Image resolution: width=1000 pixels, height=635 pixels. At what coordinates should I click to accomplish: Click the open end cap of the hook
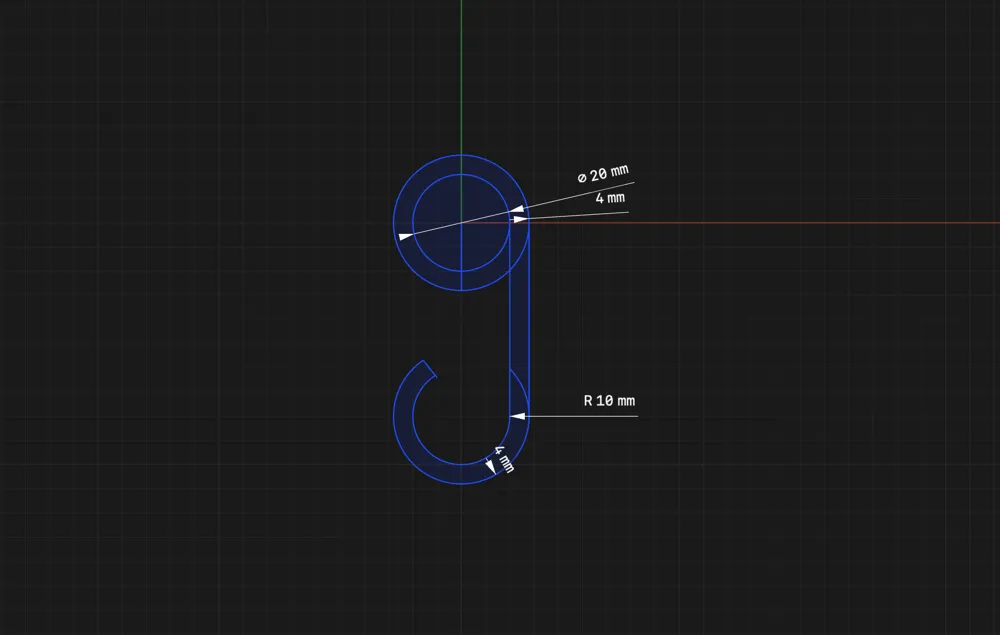click(430, 369)
